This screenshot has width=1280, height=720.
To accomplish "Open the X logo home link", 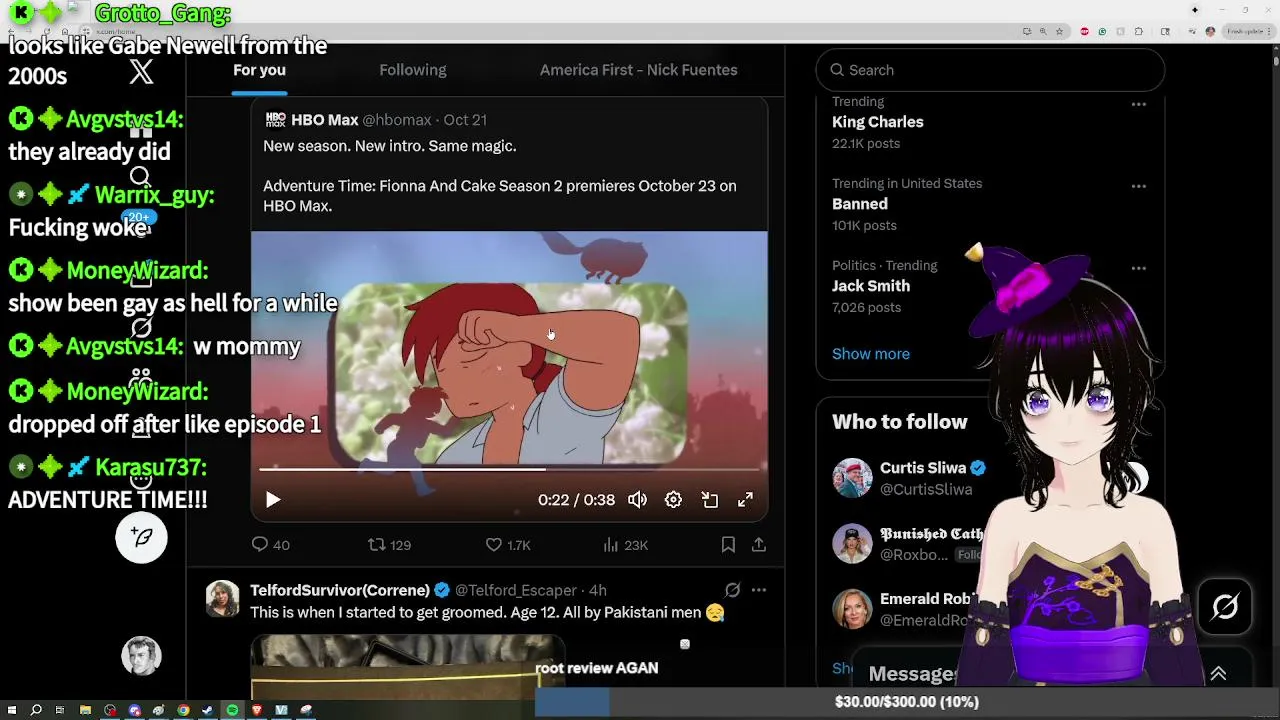I will tap(141, 71).
